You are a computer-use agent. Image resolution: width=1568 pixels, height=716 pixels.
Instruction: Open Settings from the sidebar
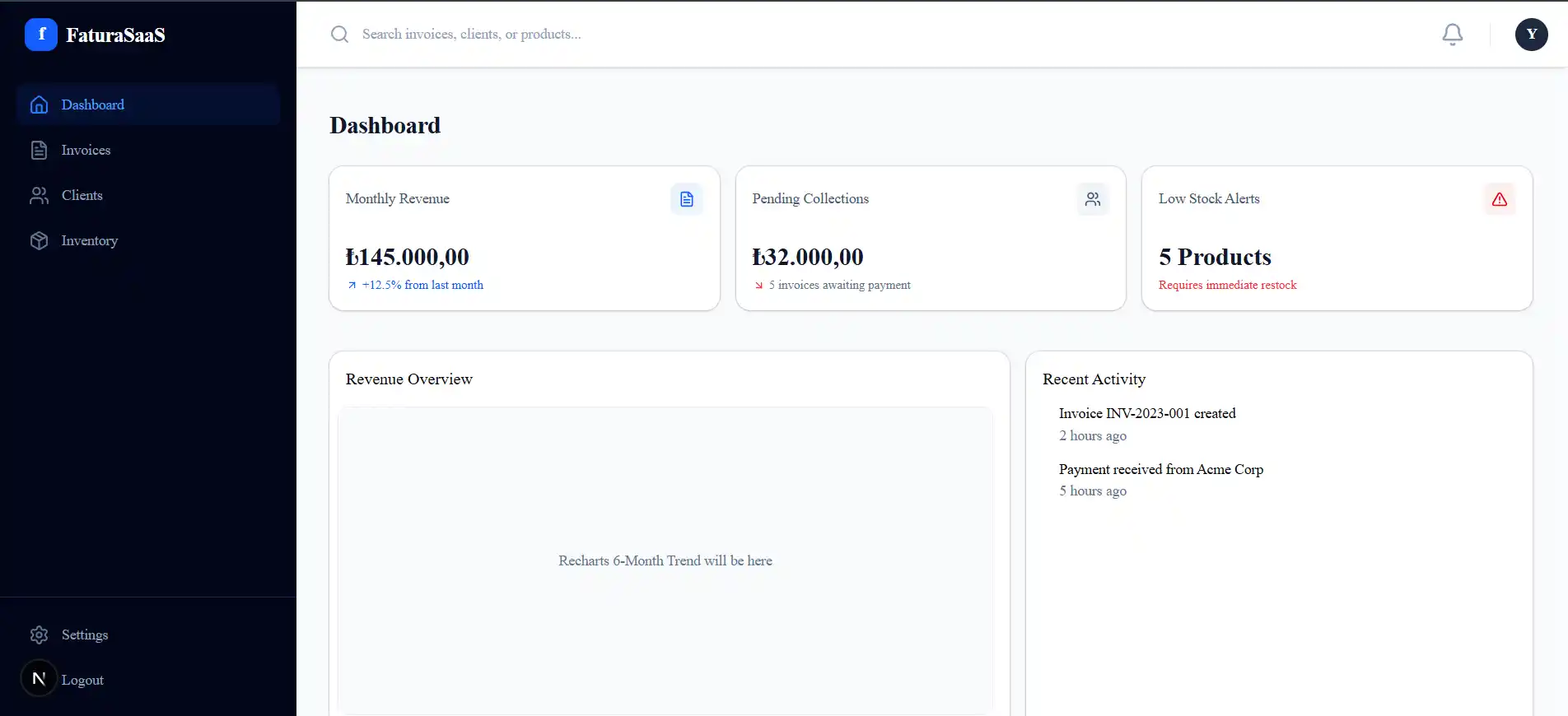point(148,635)
